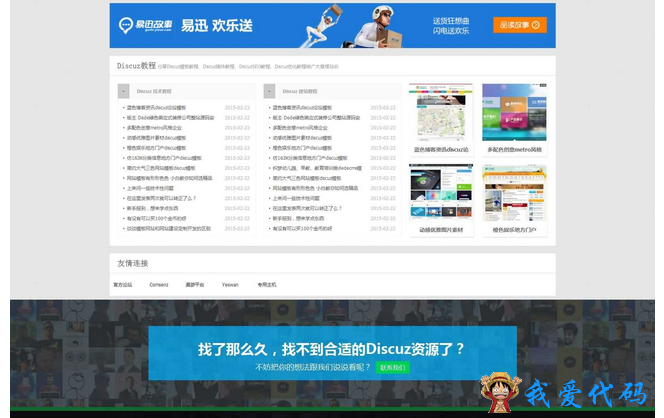Open the 专用主机 friendly link

(x=267, y=285)
